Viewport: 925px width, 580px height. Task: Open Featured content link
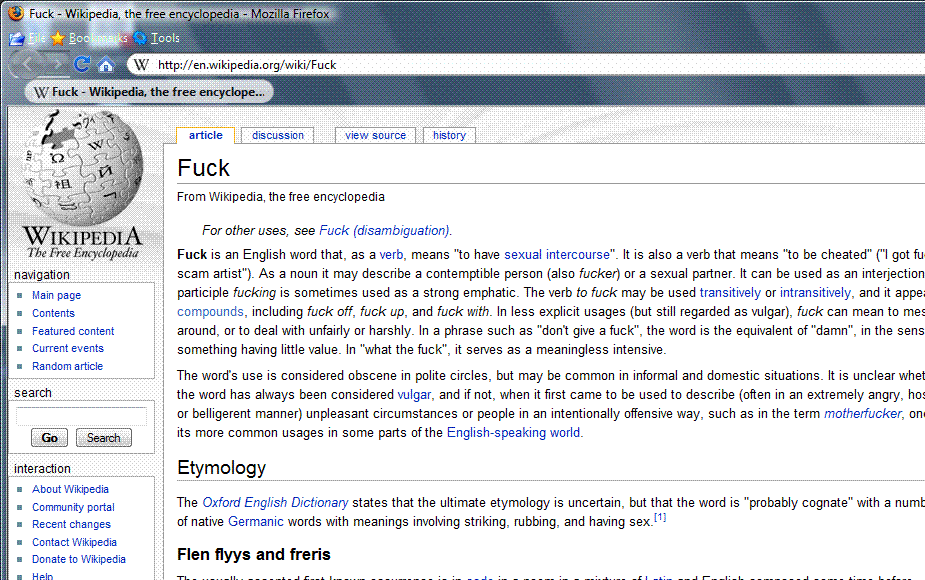point(73,331)
